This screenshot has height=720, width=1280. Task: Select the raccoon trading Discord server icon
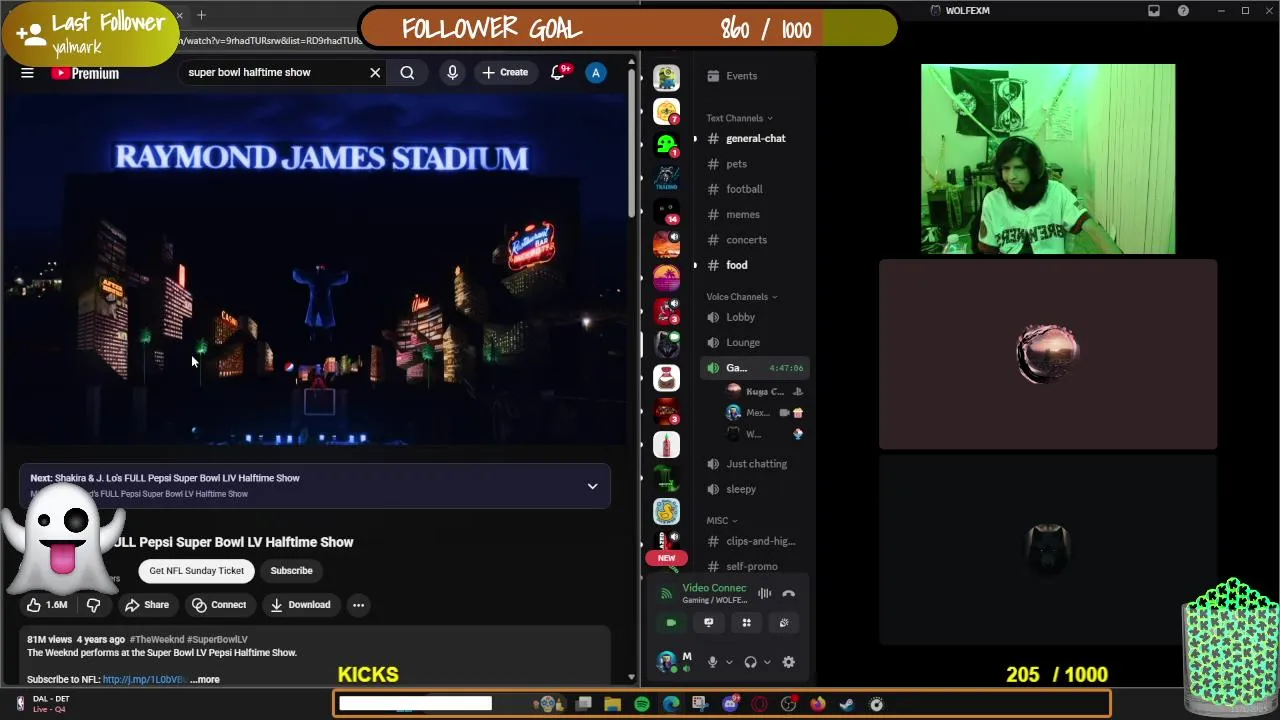(666, 178)
